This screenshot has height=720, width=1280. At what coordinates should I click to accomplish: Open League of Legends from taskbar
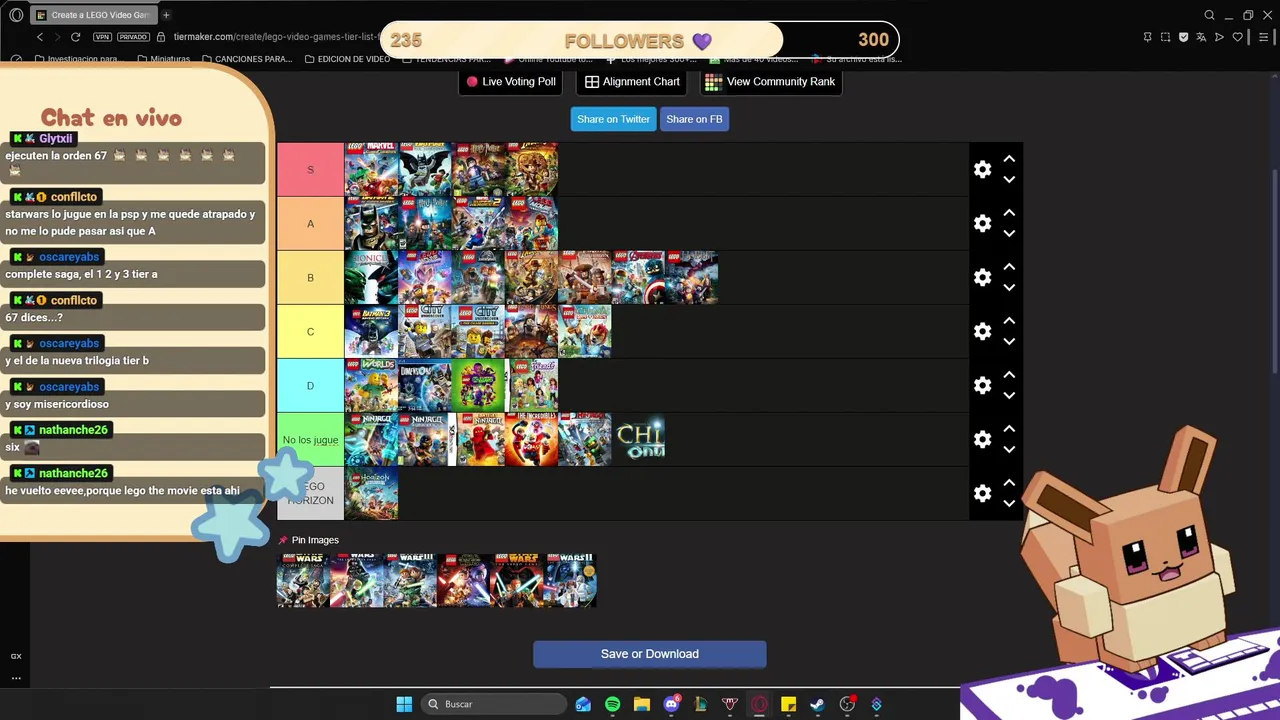(x=701, y=704)
